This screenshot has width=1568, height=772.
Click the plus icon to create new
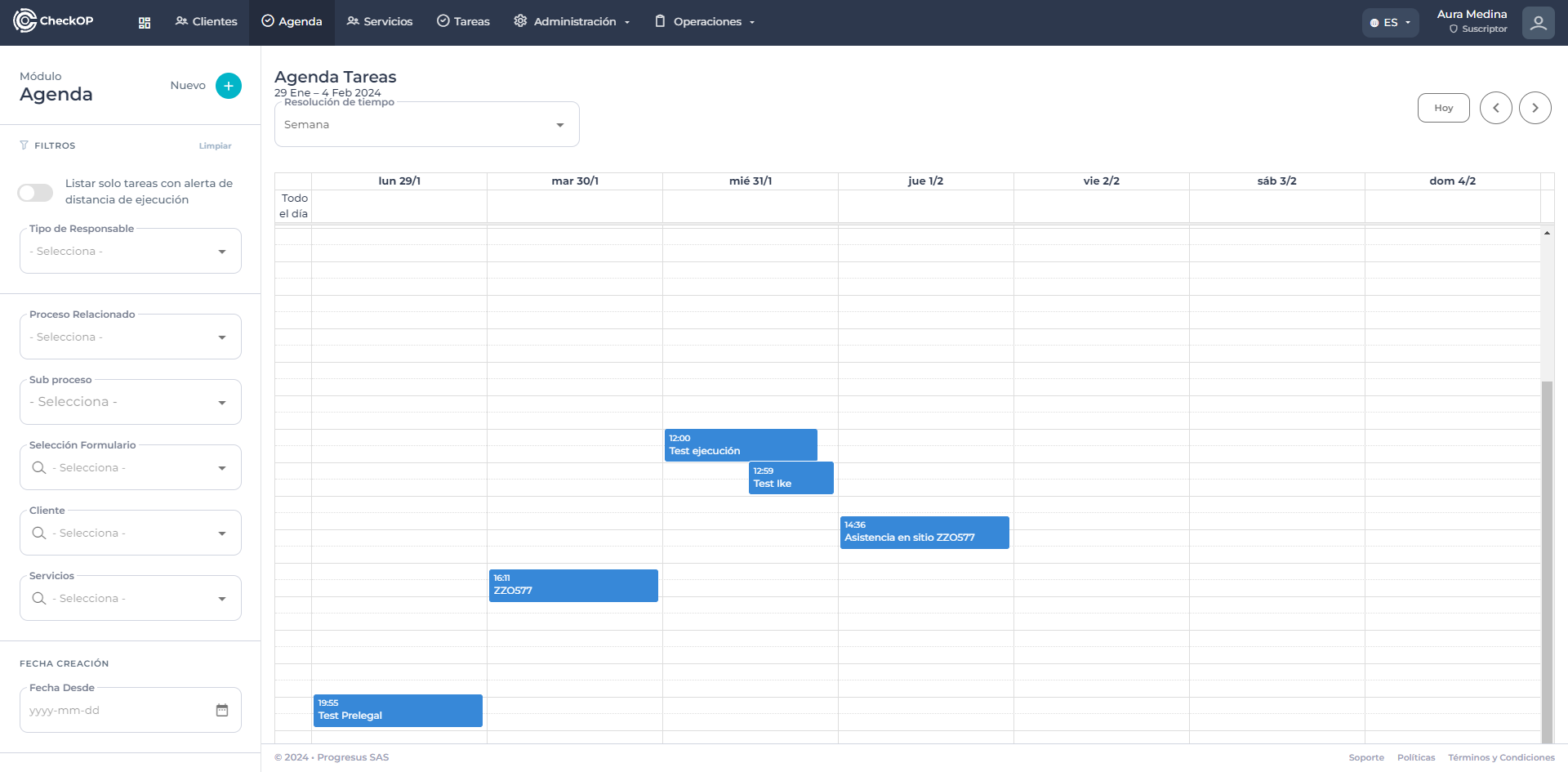pos(229,86)
